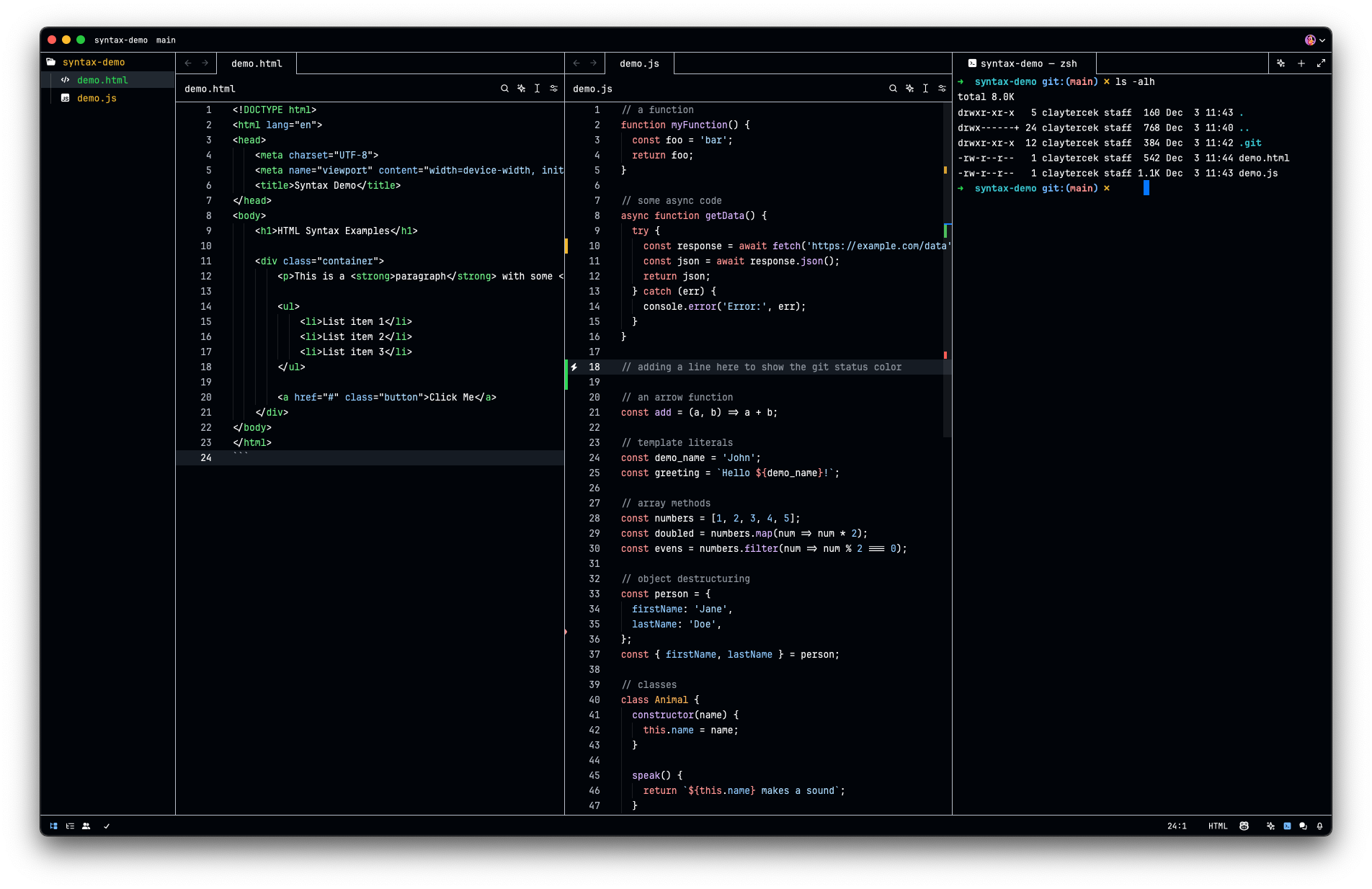
Task: Click .git entry in terminal listing
Action: click(x=1250, y=143)
